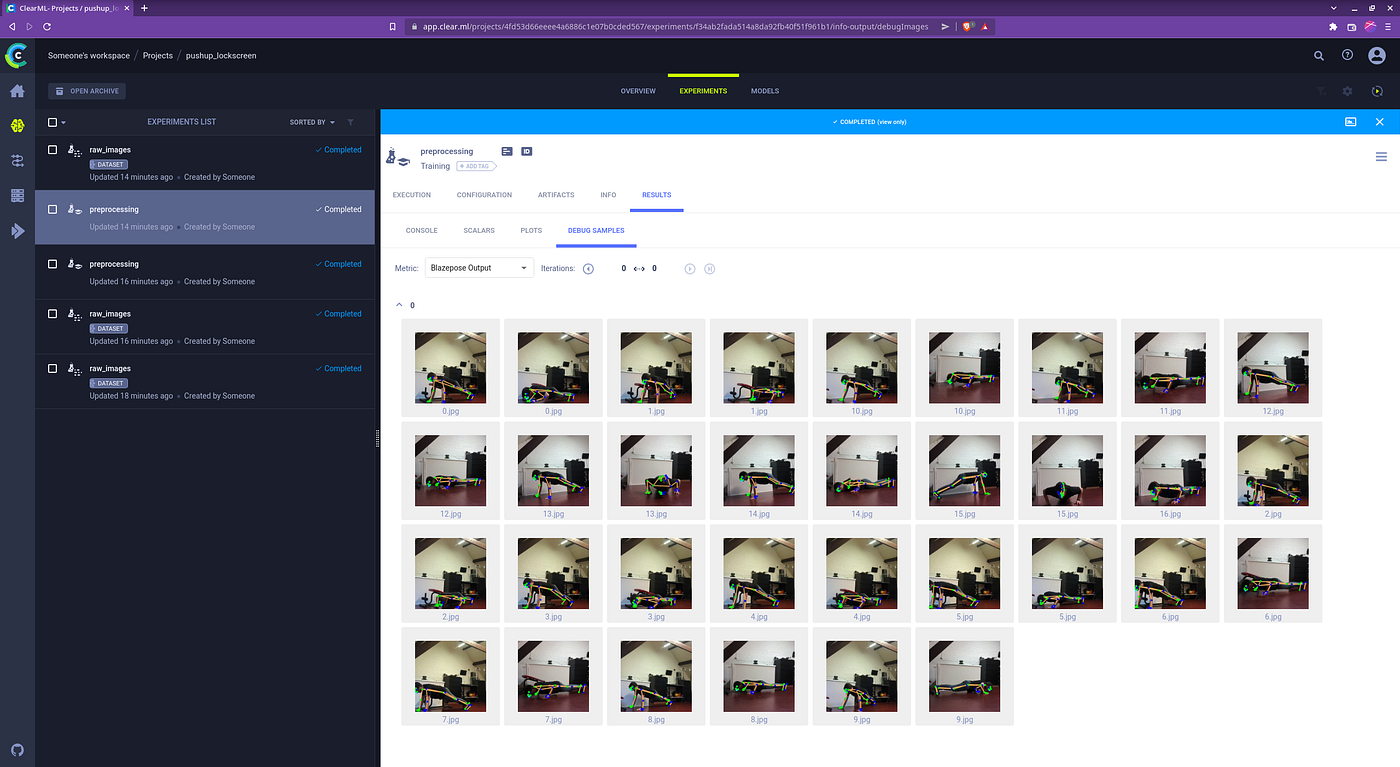1400x767 pixels.
Task: Open the help question-mark icon
Action: (1347, 56)
